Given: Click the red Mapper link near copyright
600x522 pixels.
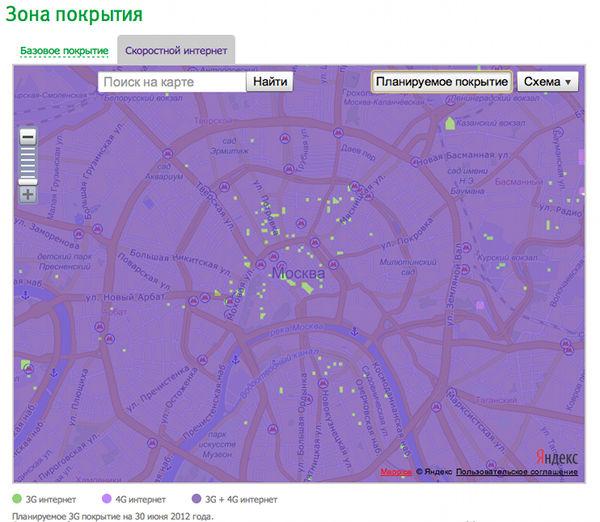Looking at the screenshot, I should 396,472.
